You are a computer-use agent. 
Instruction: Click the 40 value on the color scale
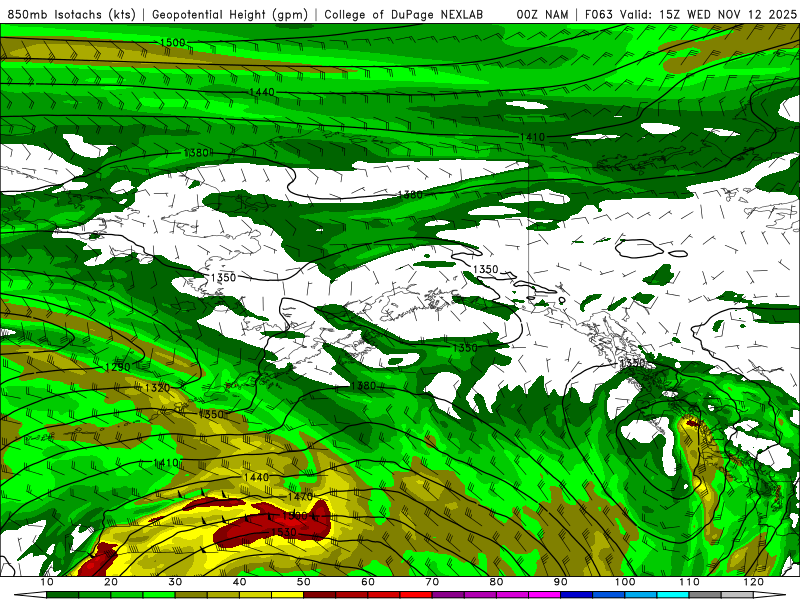[x=239, y=582]
